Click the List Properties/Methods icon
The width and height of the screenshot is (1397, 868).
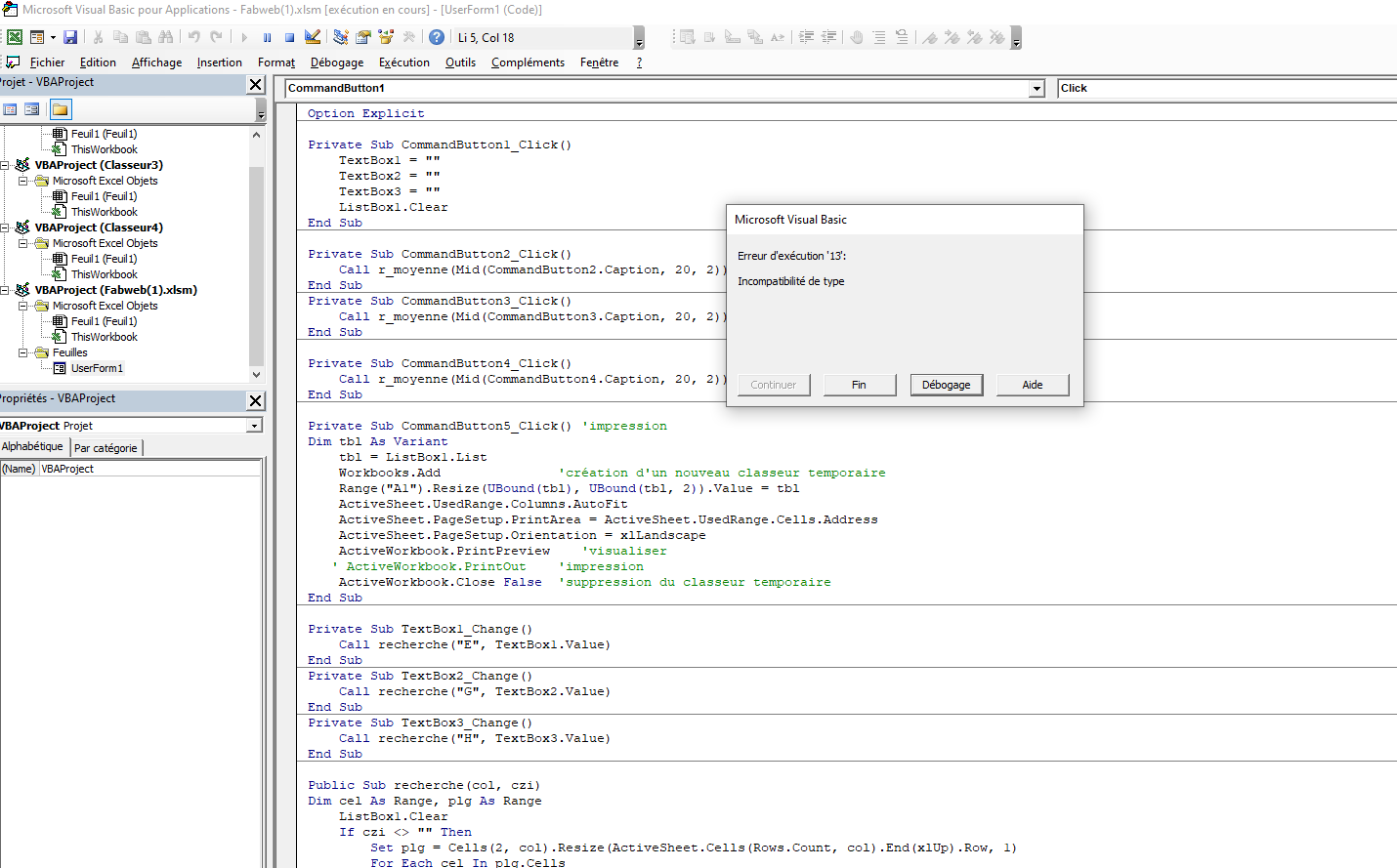(x=688, y=37)
